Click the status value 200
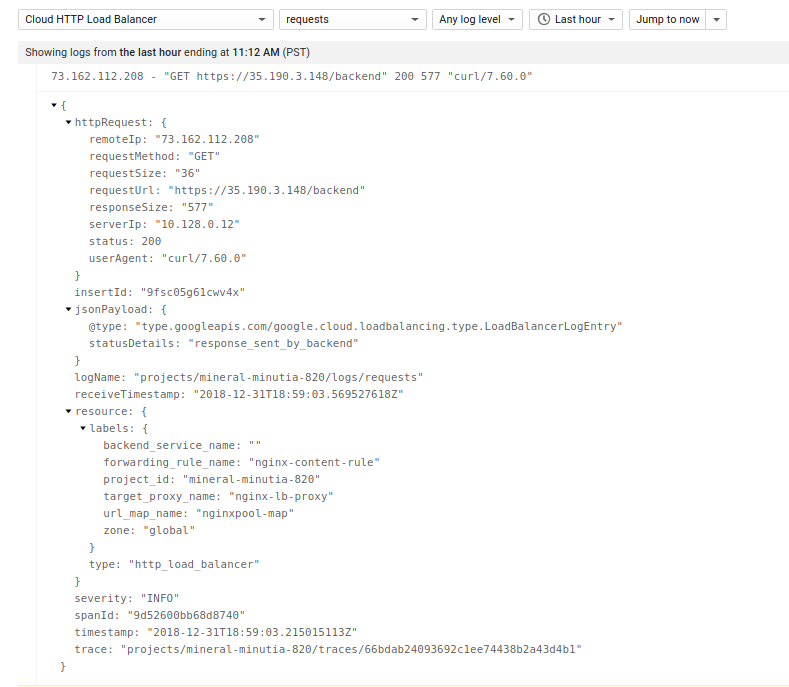The width and height of the screenshot is (789, 687). point(151,242)
